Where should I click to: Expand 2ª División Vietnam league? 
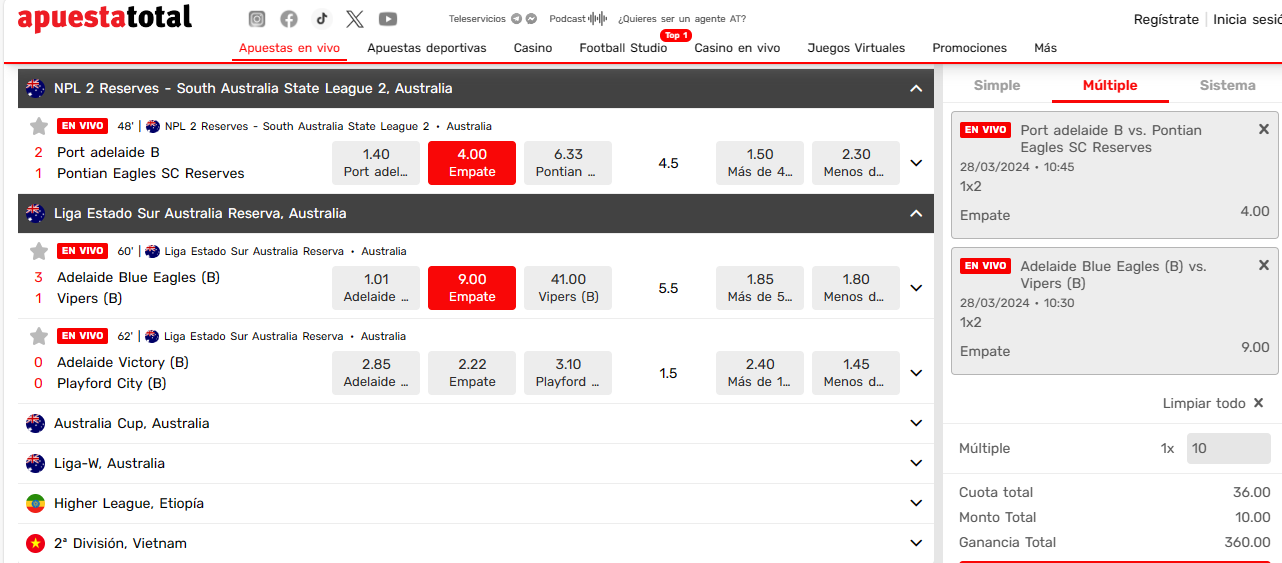(x=916, y=543)
